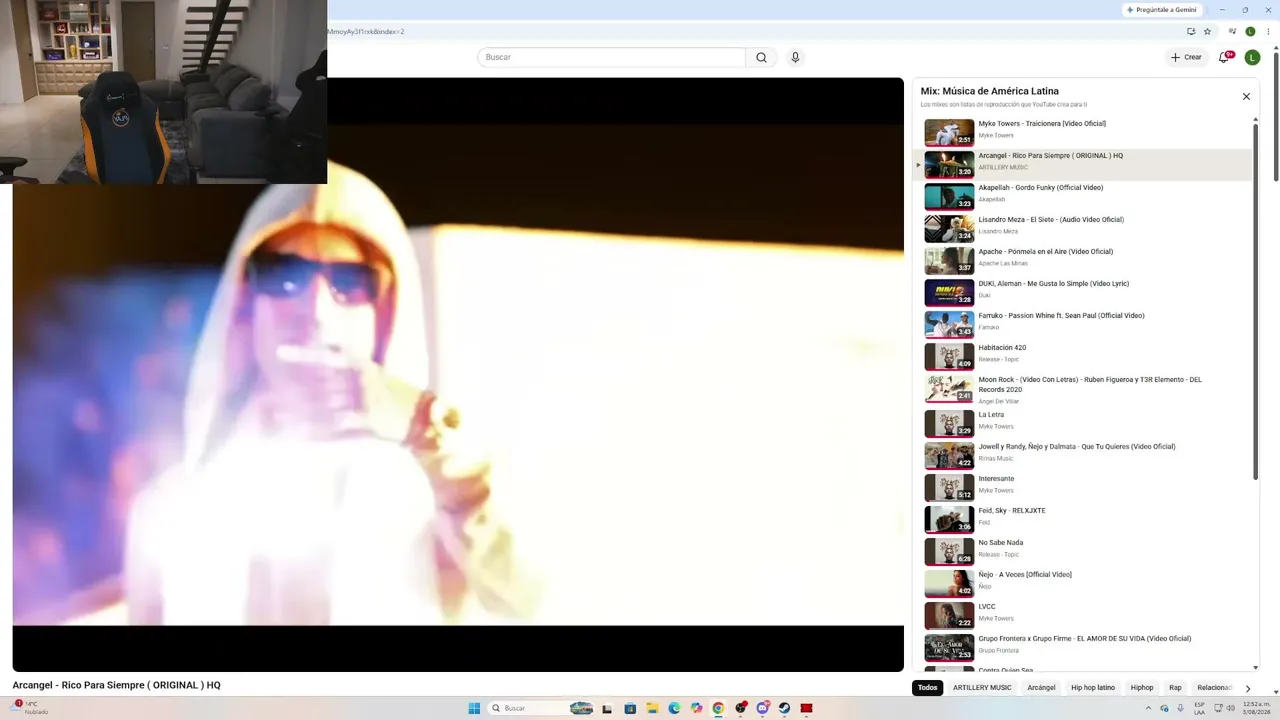Click the video player to pause

[458, 374]
